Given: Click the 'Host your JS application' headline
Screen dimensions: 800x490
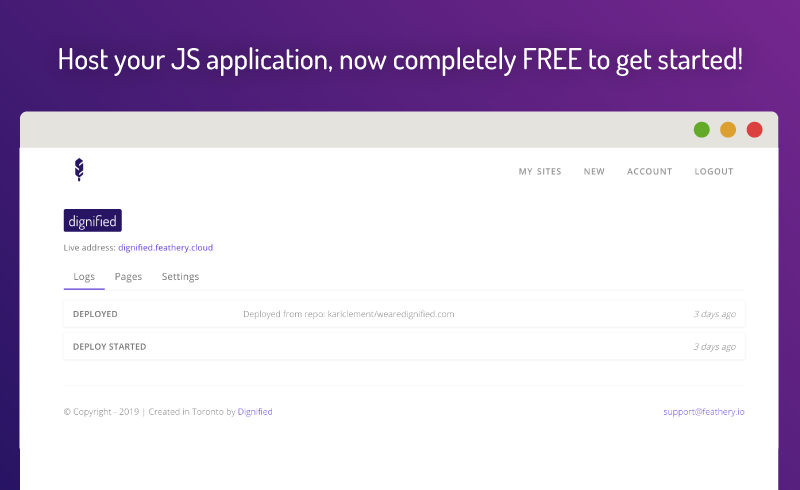Looking at the screenshot, I should point(400,60).
